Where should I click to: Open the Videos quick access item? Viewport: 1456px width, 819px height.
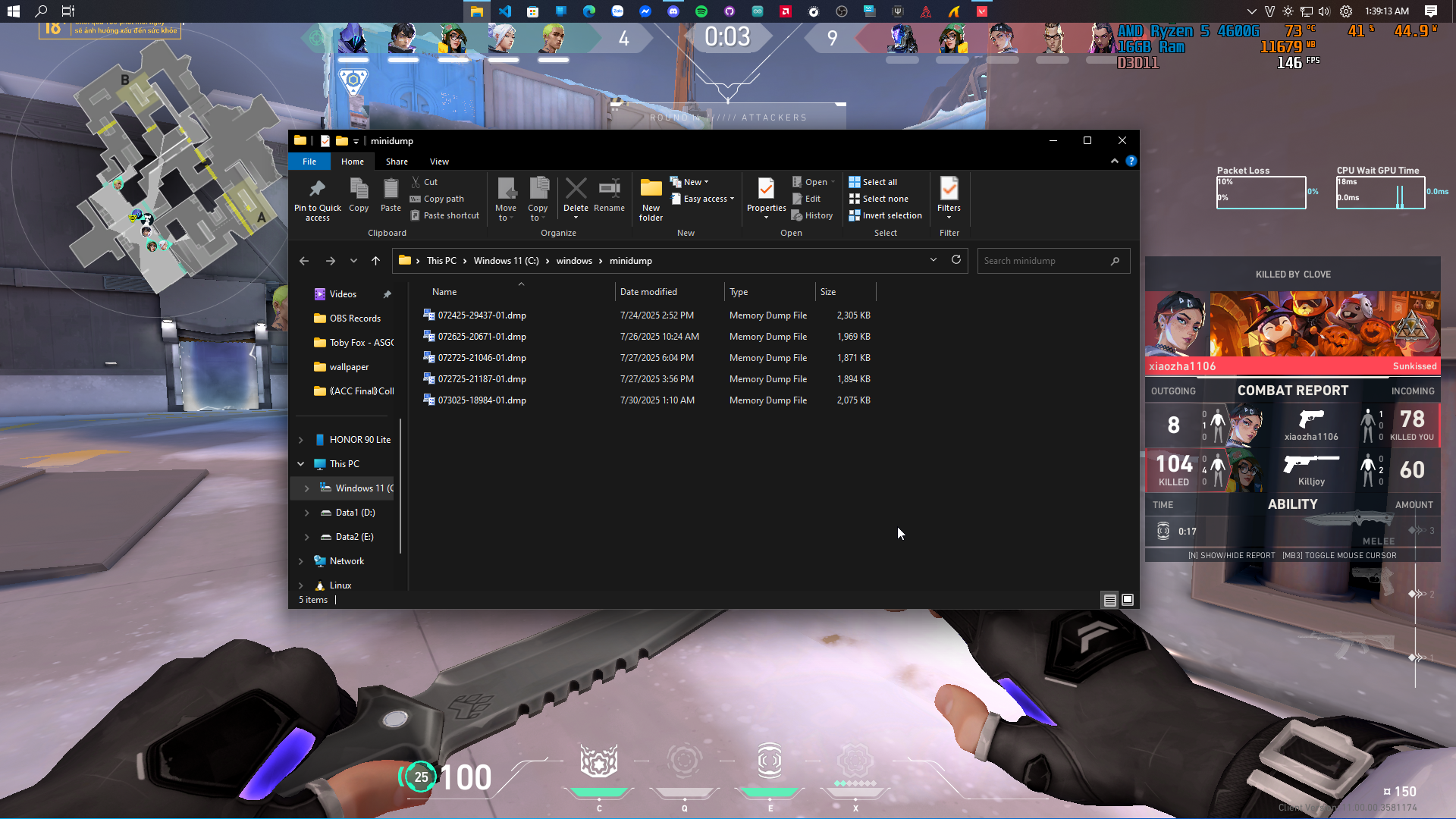[342, 294]
